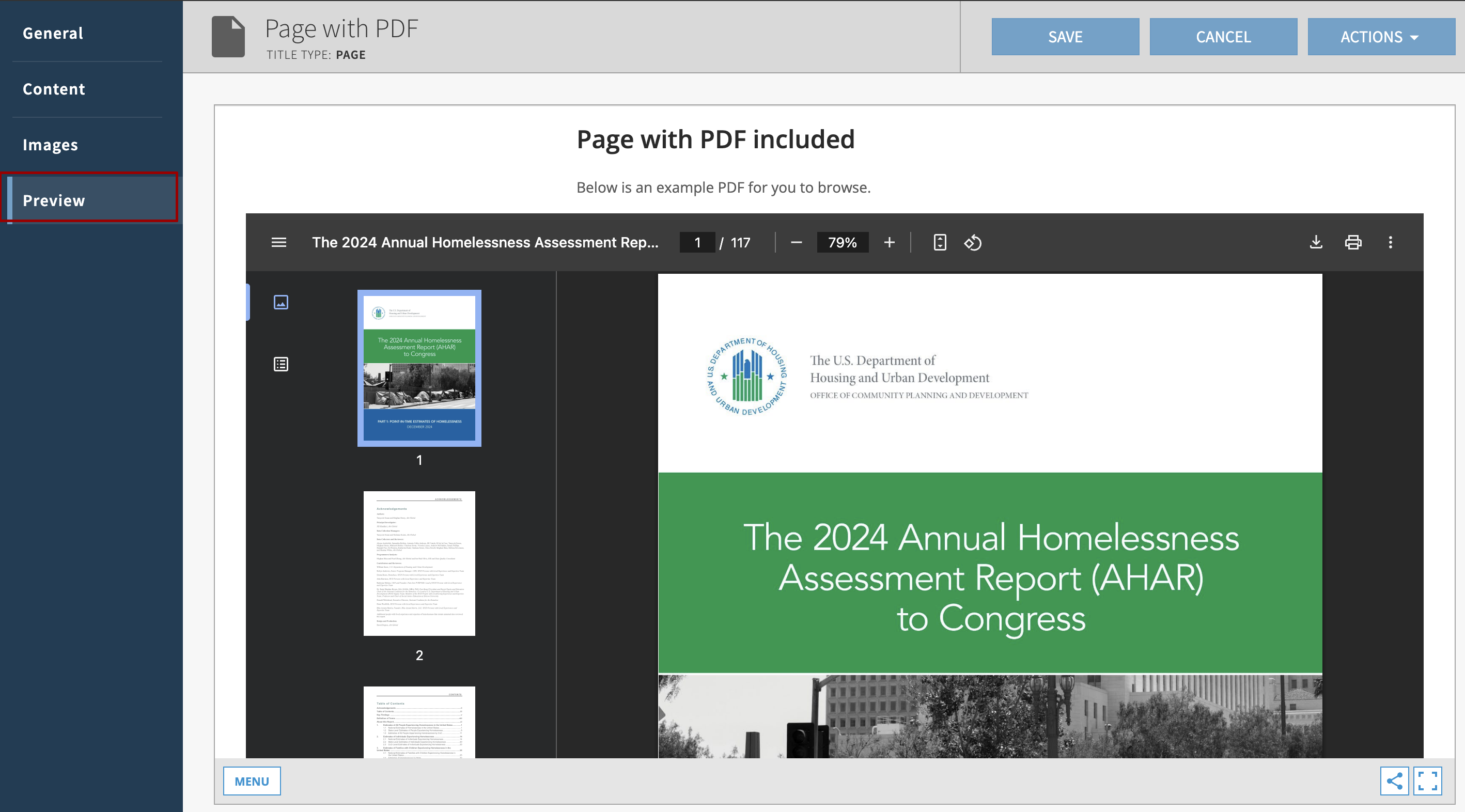Image resolution: width=1465 pixels, height=812 pixels.
Task: Print the PDF document
Action: tap(1353, 242)
